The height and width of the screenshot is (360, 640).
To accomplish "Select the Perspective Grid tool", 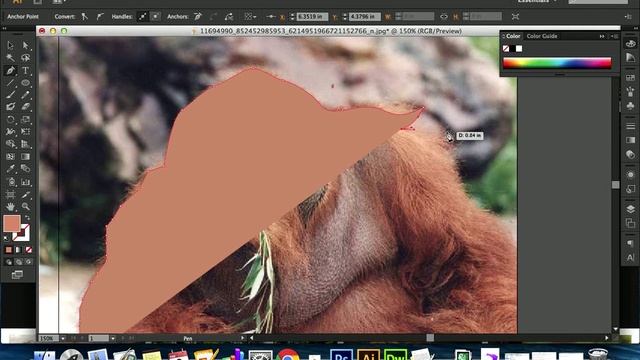I will (x=25, y=144).
